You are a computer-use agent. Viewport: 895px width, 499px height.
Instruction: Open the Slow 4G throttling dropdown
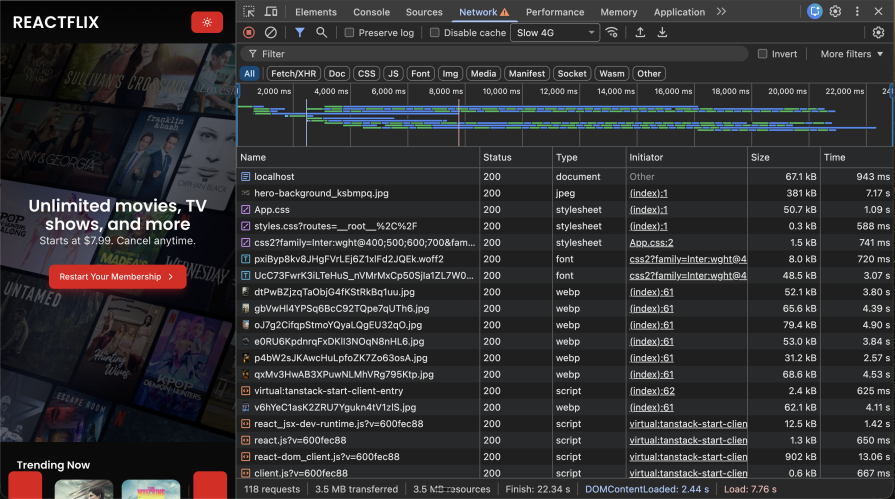click(x=553, y=33)
